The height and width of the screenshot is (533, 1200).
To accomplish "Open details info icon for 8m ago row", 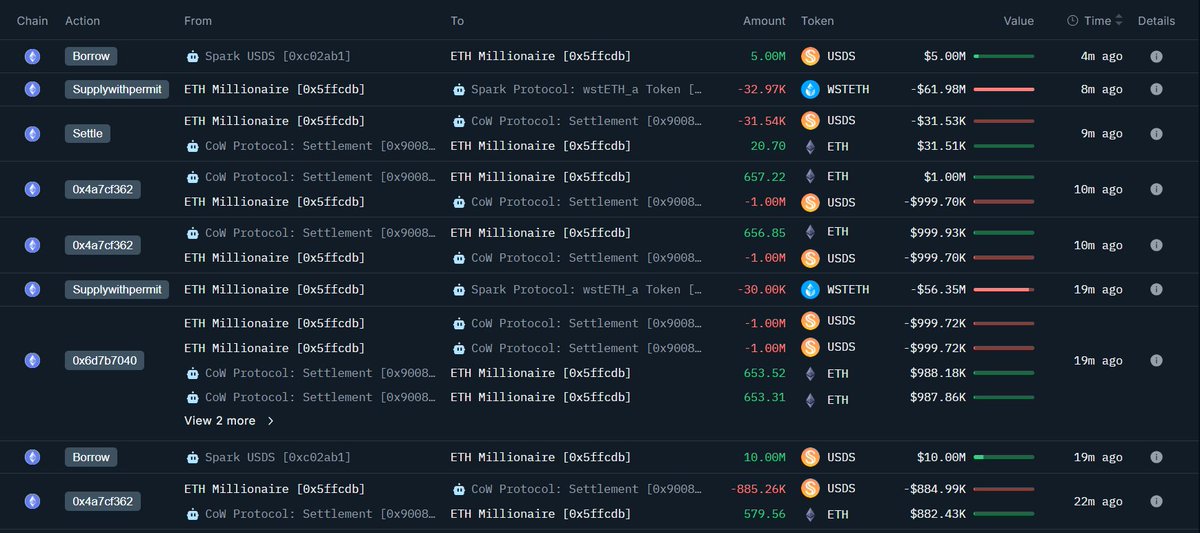I will (1156, 89).
